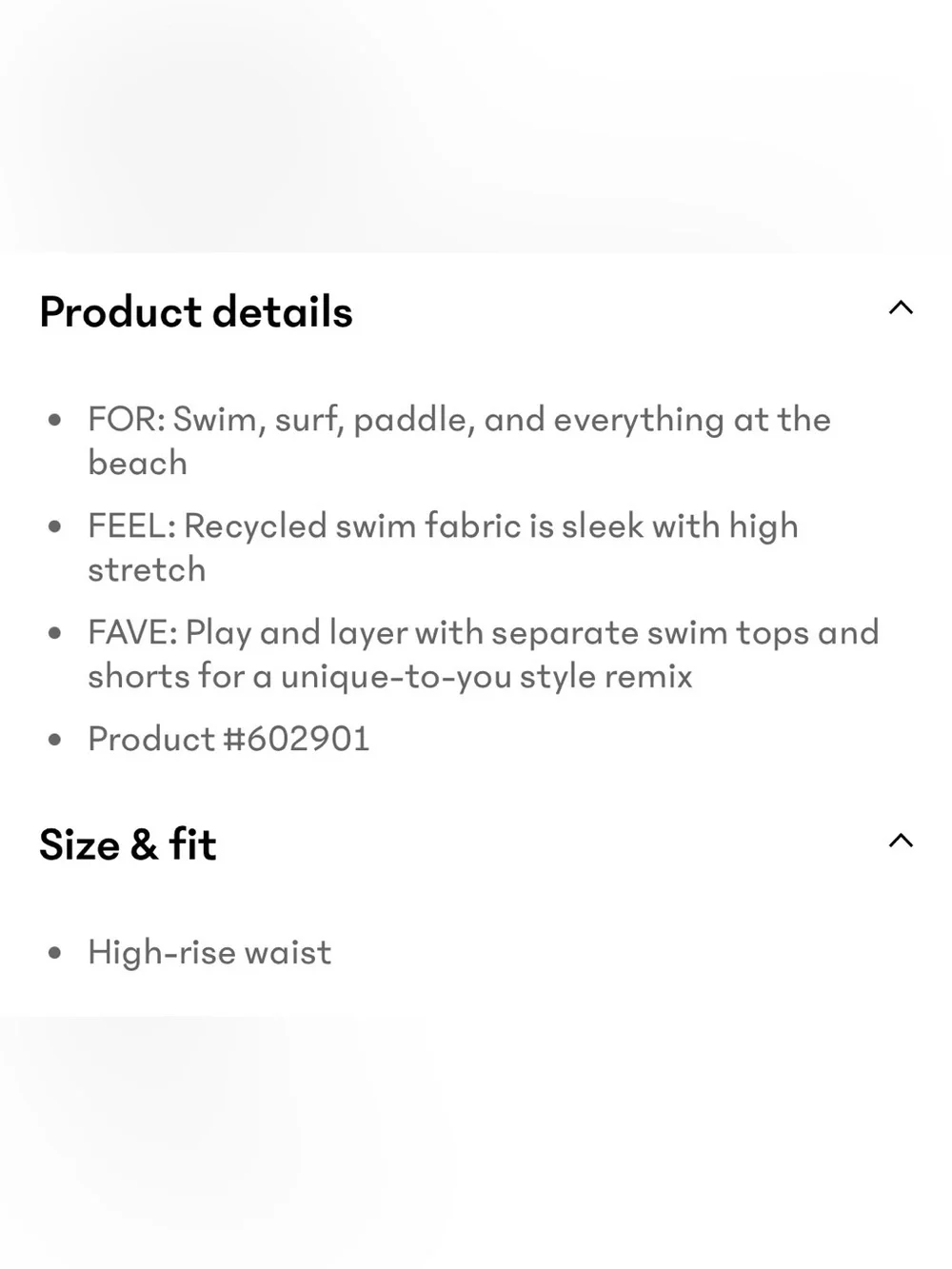Collapse the Size & fit section chevron
Image resolution: width=952 pixels, height=1269 pixels.
901,841
